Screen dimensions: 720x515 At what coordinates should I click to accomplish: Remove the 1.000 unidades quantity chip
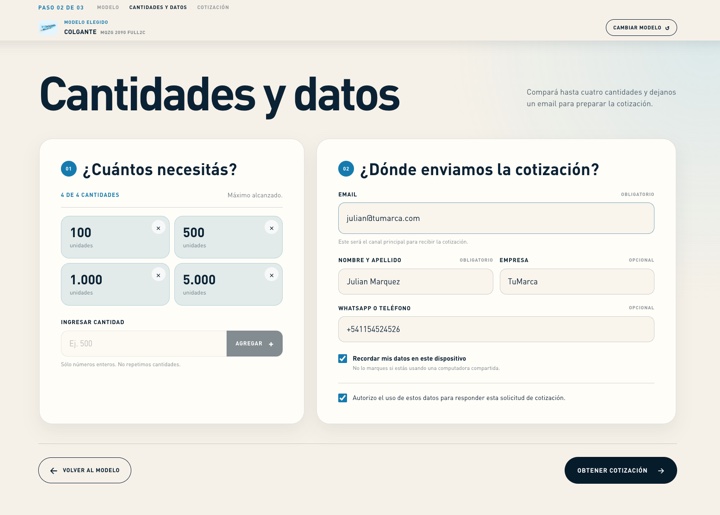pos(158,275)
